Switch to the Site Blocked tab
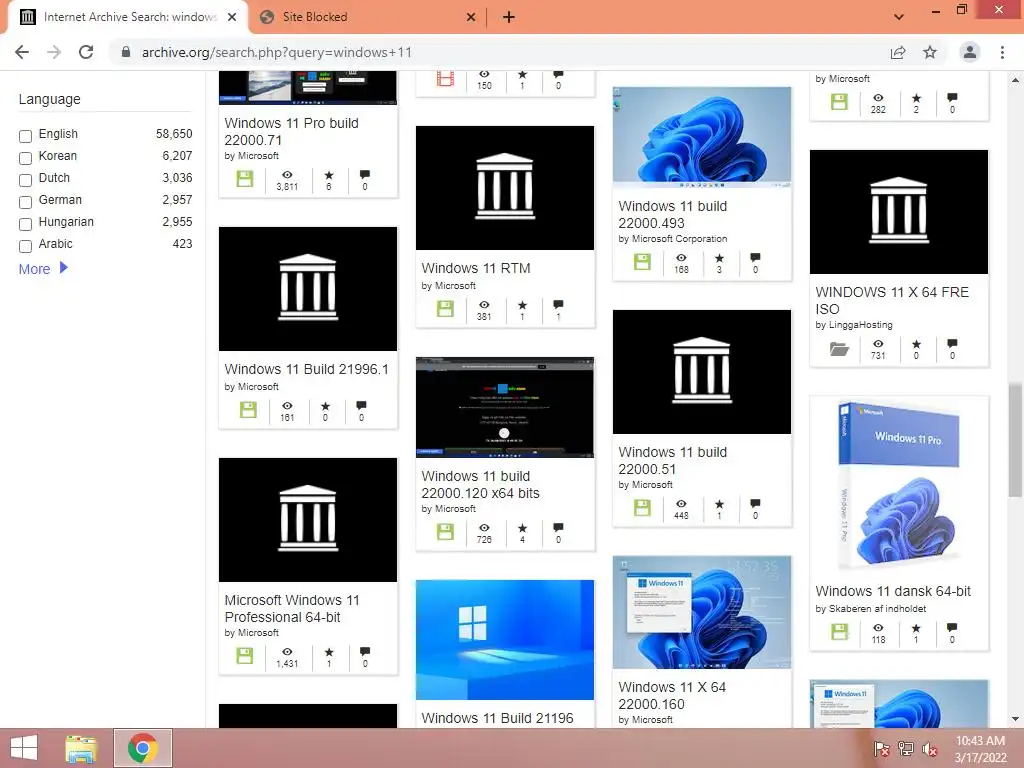This screenshot has width=1024, height=768. click(368, 17)
